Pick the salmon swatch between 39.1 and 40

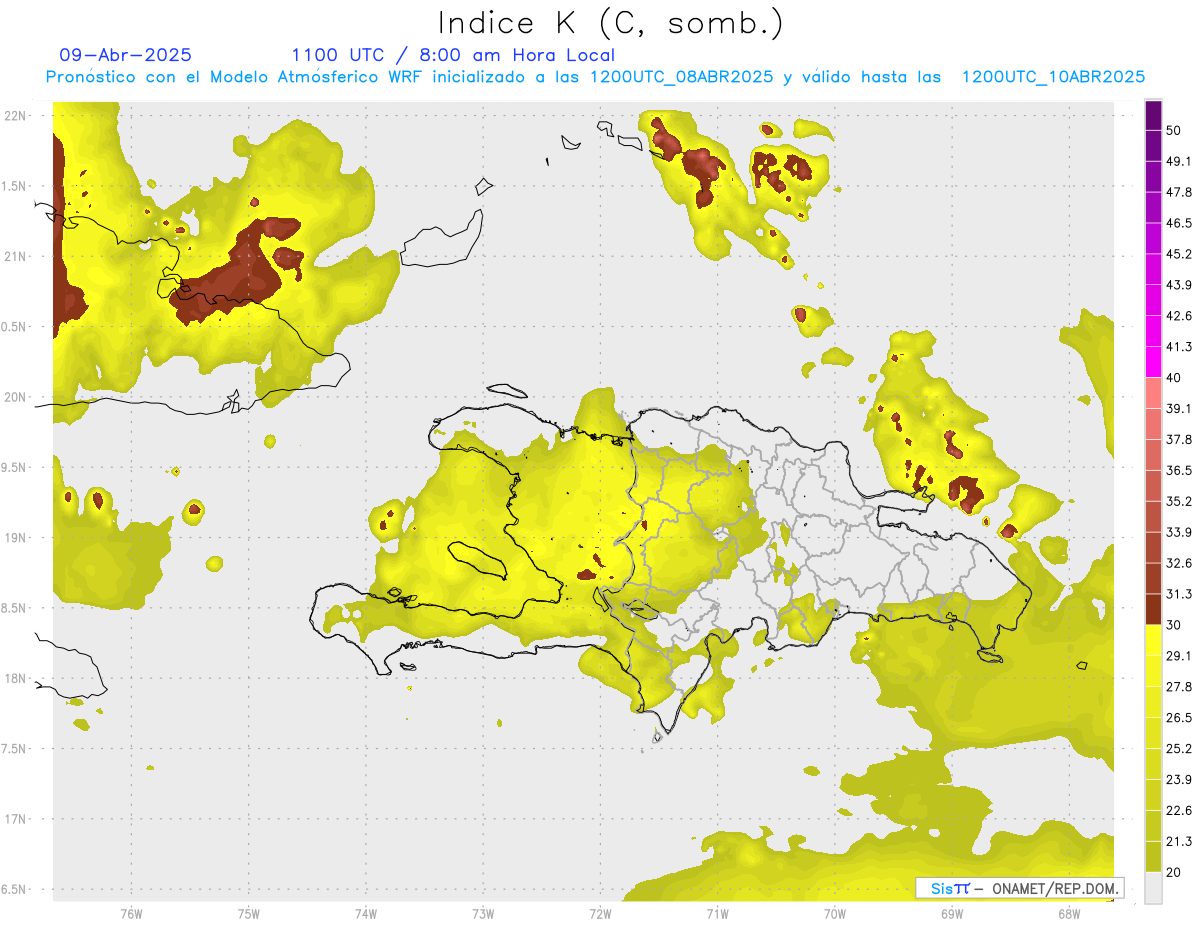[x=1153, y=393]
